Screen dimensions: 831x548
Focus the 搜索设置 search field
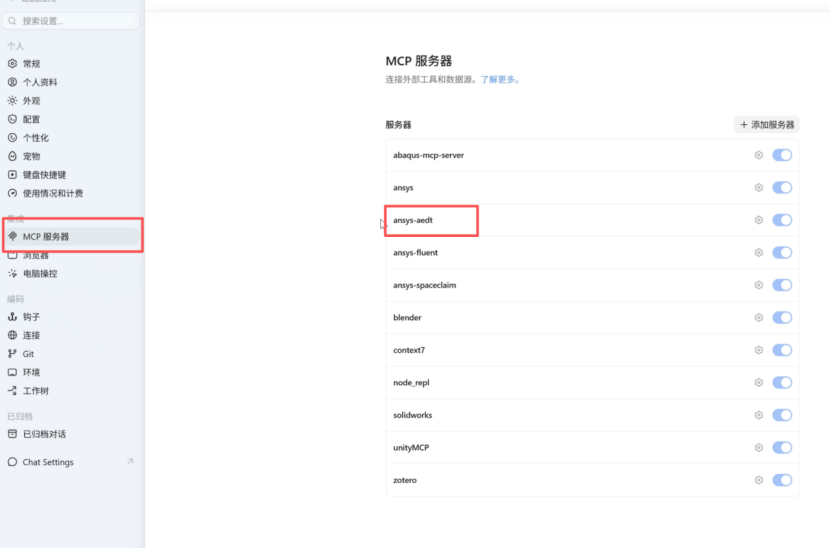point(71,21)
